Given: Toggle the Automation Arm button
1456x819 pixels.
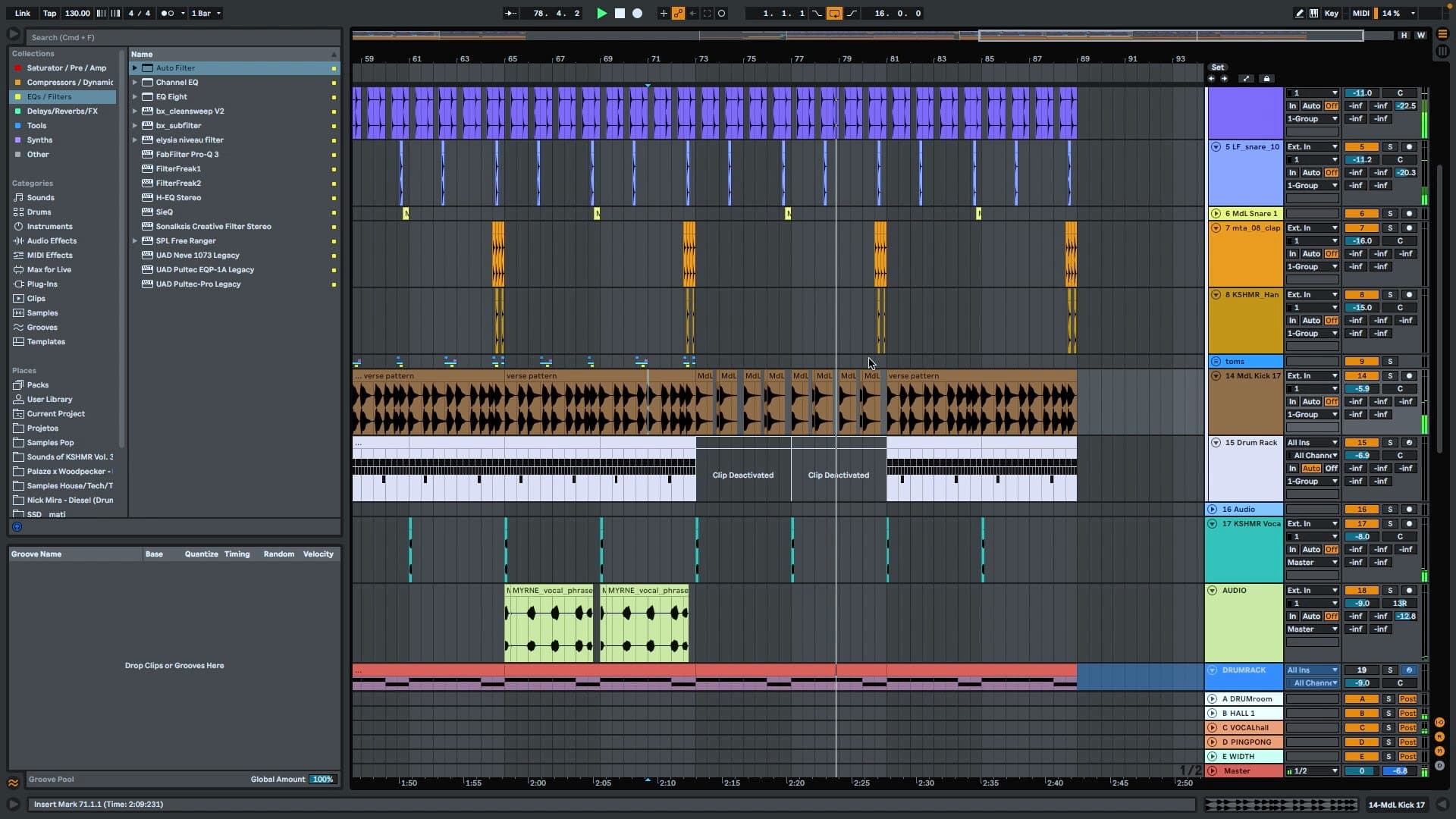Looking at the screenshot, I should tap(678, 13).
